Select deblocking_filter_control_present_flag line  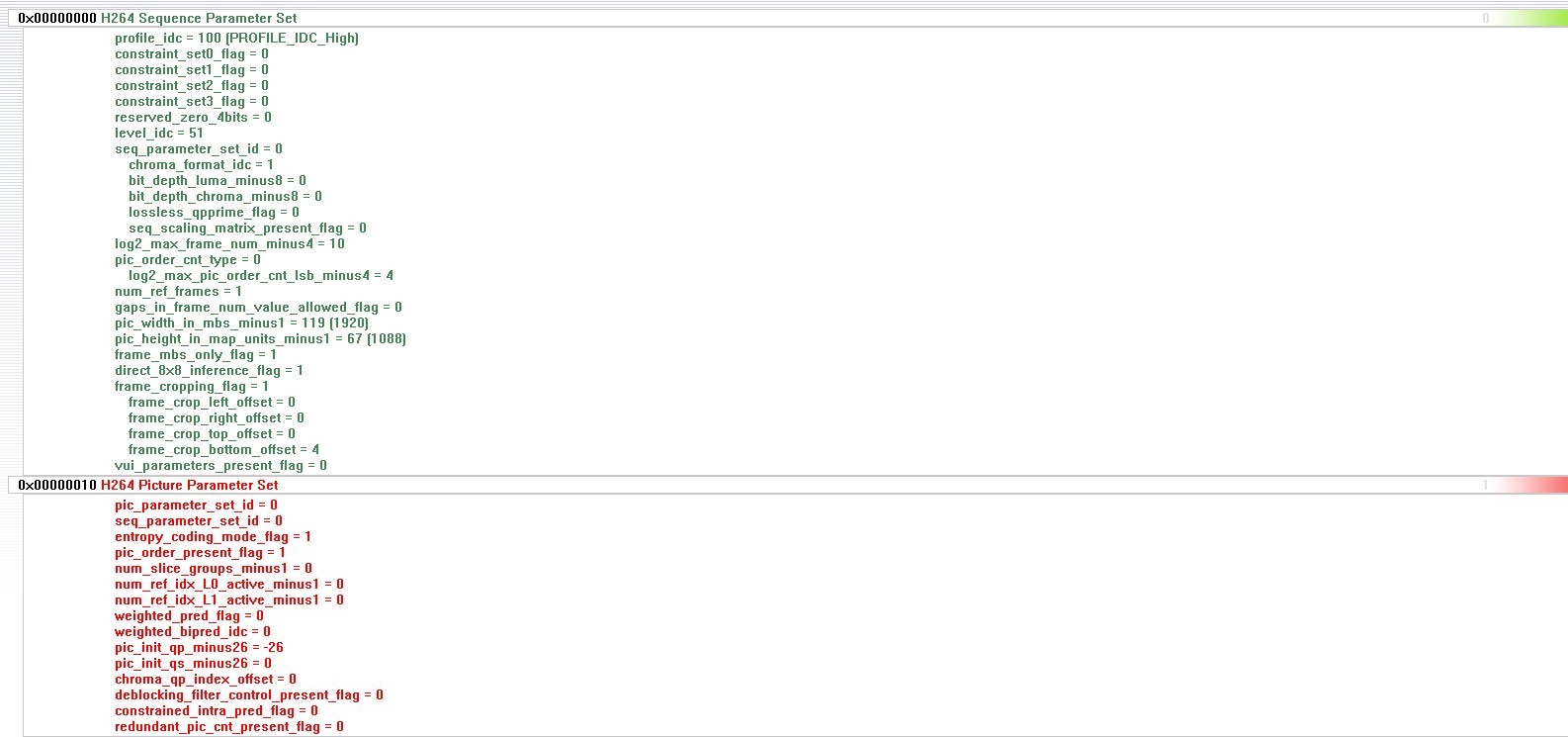tap(248, 694)
